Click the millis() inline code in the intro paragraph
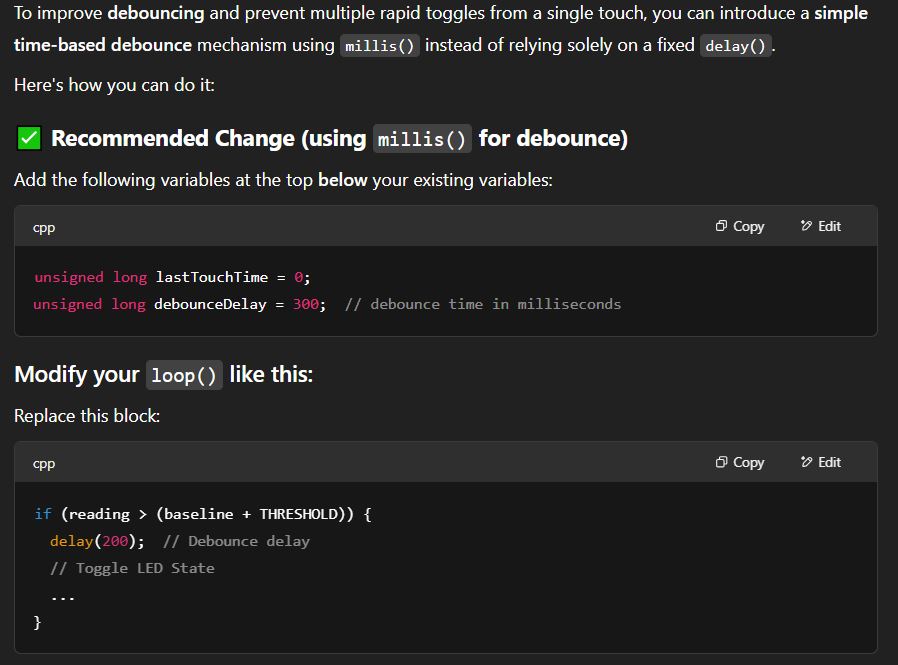This screenshot has width=898, height=665. [380, 46]
